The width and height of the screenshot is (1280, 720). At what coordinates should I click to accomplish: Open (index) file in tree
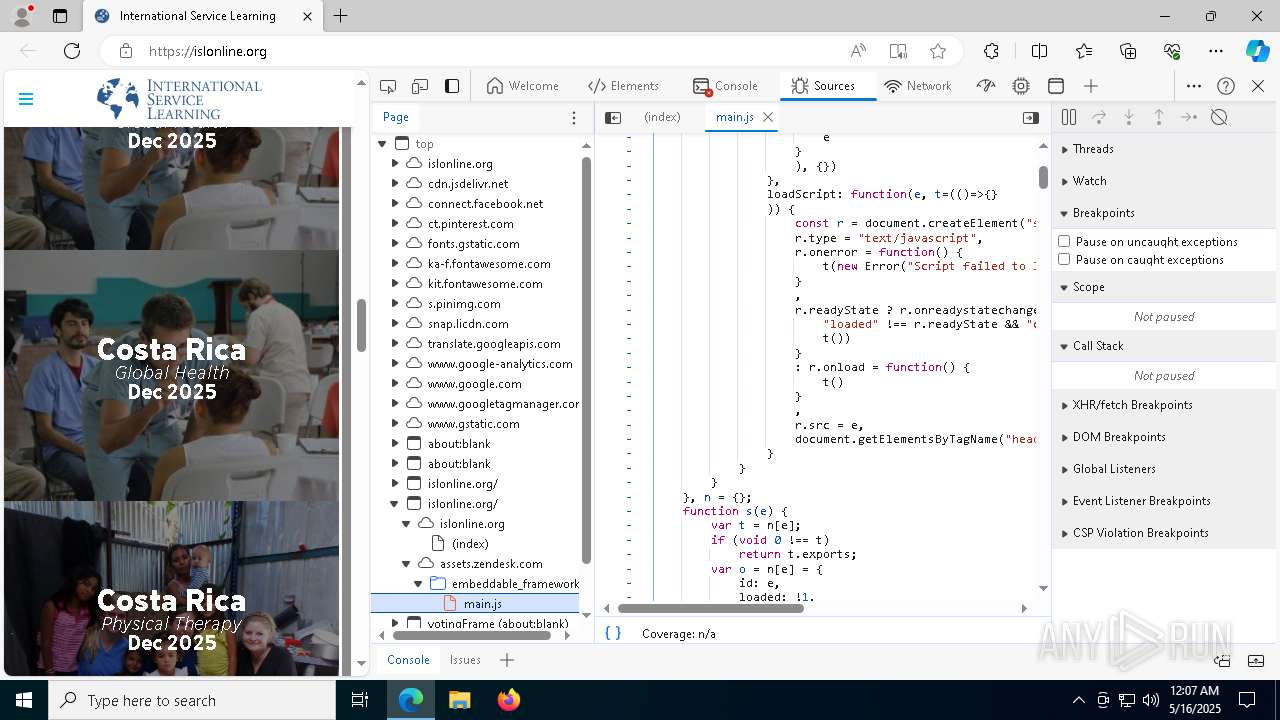pos(470,543)
